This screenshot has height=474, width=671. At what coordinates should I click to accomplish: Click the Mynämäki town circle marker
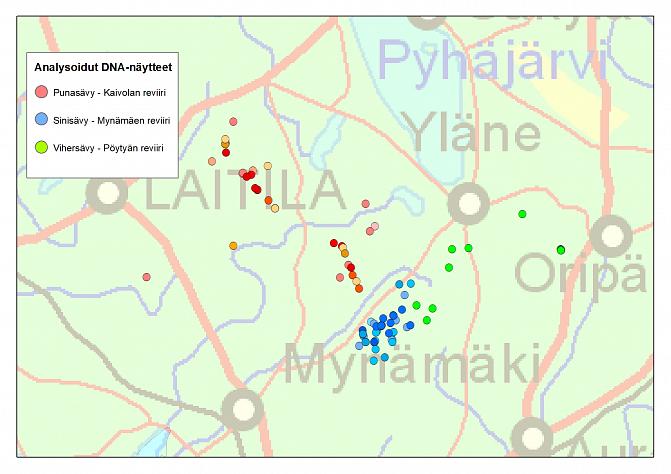242,409
